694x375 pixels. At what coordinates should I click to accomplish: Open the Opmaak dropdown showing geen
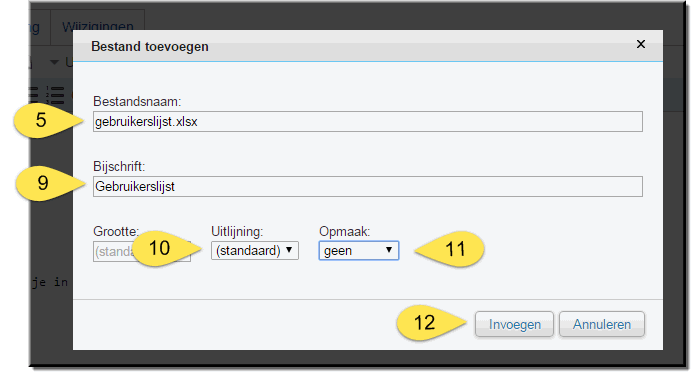[359, 251]
